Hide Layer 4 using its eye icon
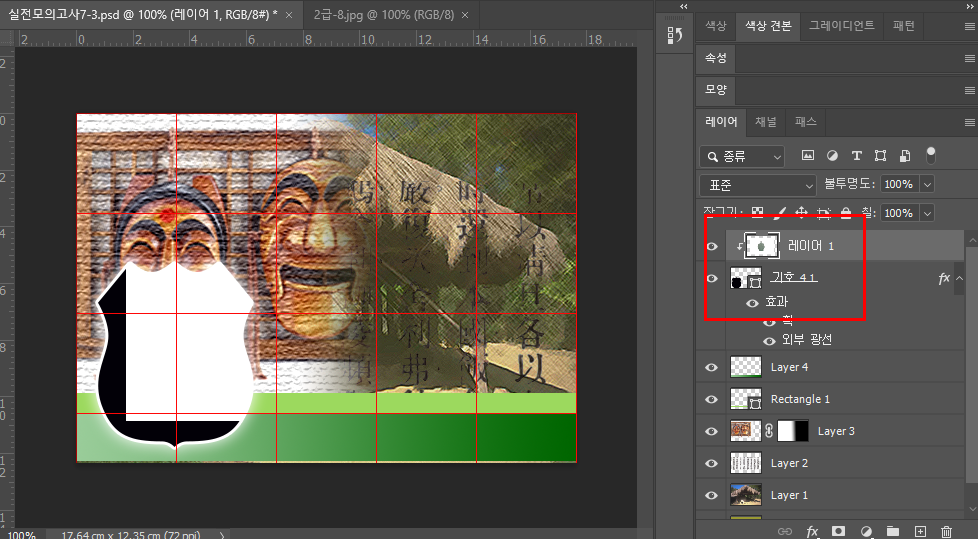Viewport: 978px width, 539px height. pos(712,367)
